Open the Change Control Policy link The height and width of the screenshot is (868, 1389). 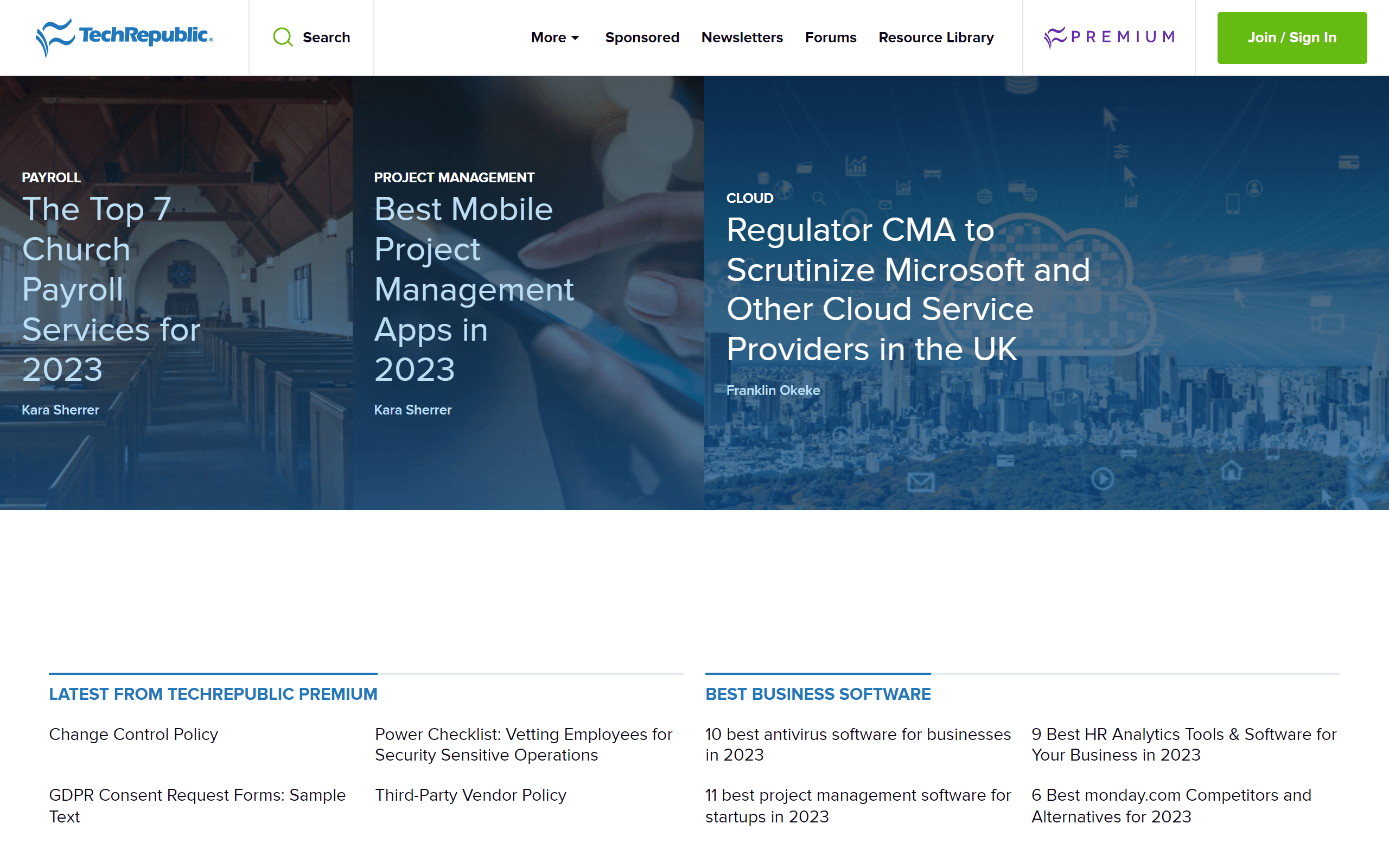pyautogui.click(x=133, y=734)
